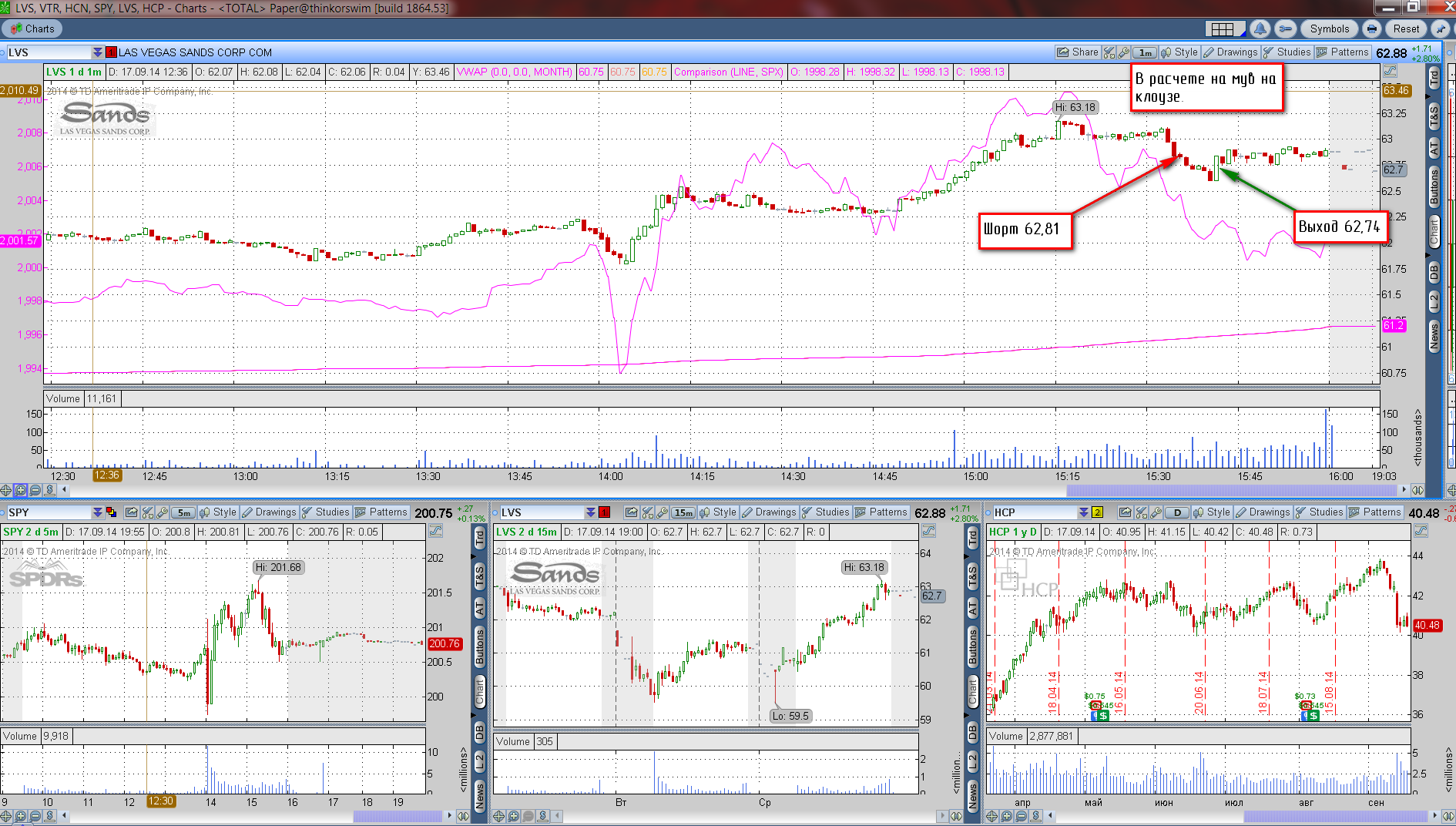This screenshot has height=826, width=1456.
Task: Click the quick study icon on the main LVS toolbar
Action: 1109,52
